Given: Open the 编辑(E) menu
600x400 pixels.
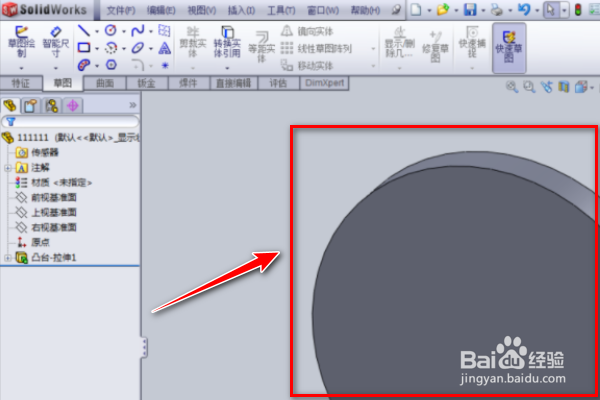Looking at the screenshot, I should coord(161,10).
